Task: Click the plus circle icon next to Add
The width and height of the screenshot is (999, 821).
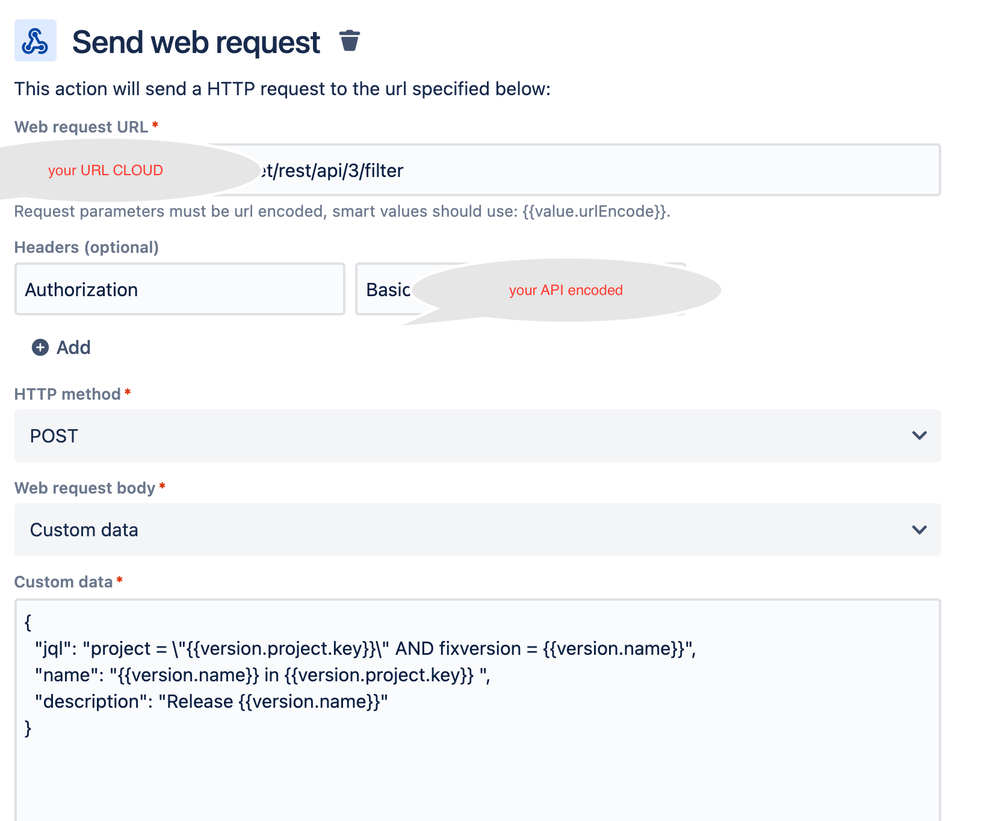Action: point(40,347)
